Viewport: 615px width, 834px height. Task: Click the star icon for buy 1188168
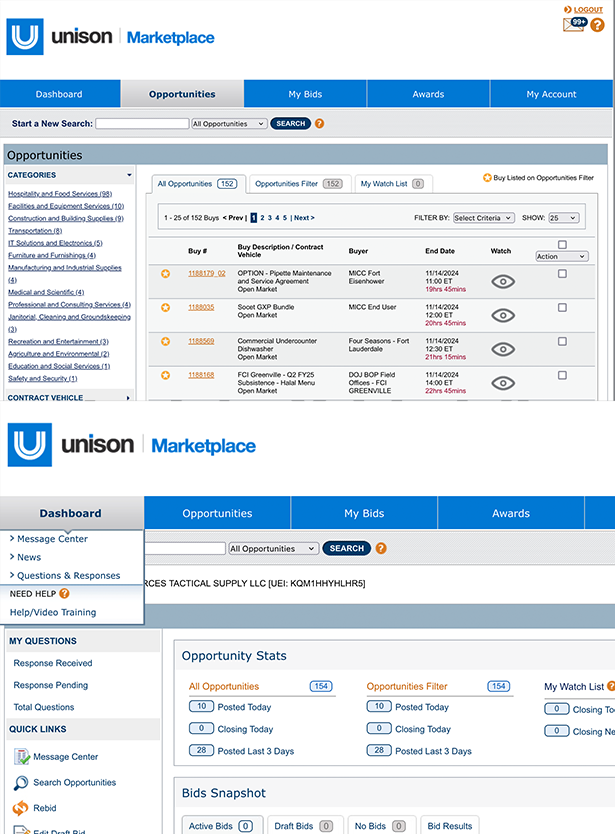click(165, 376)
